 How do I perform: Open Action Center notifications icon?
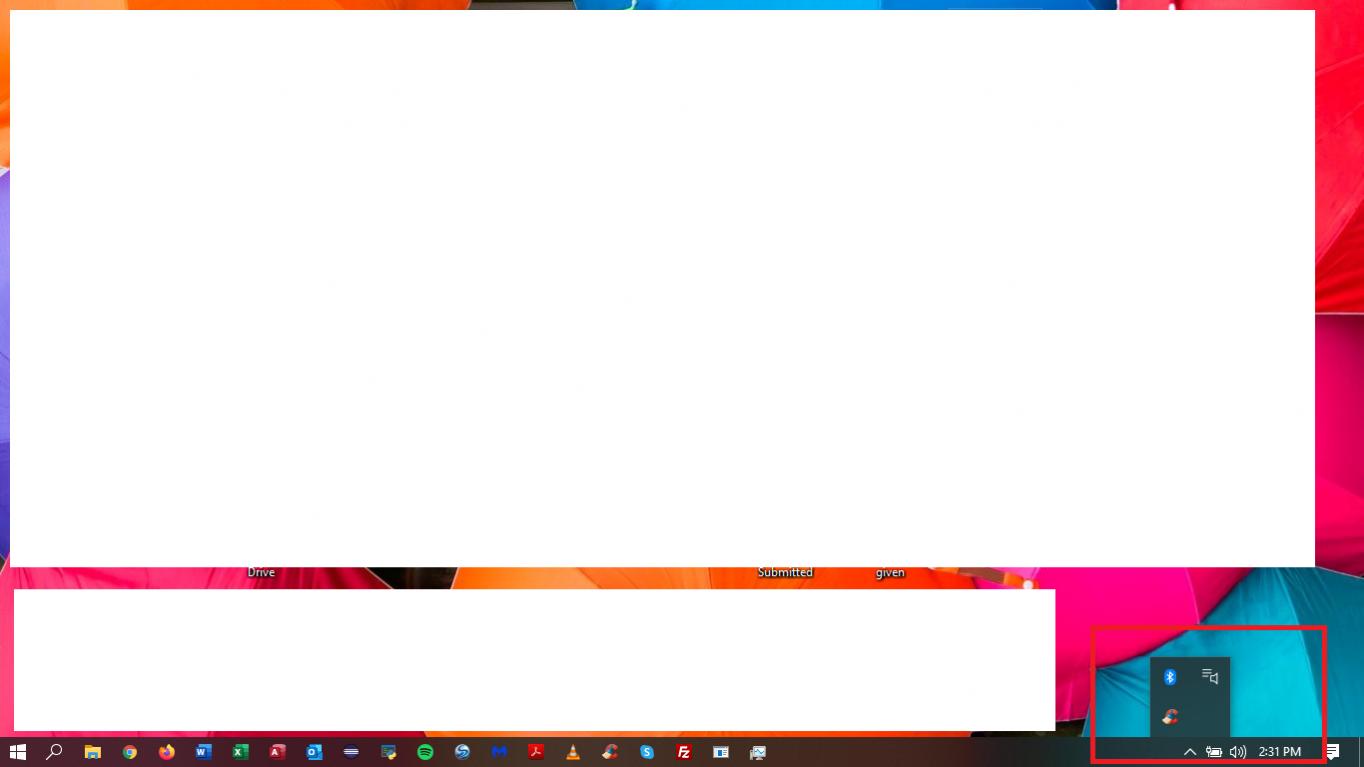tap(1332, 752)
